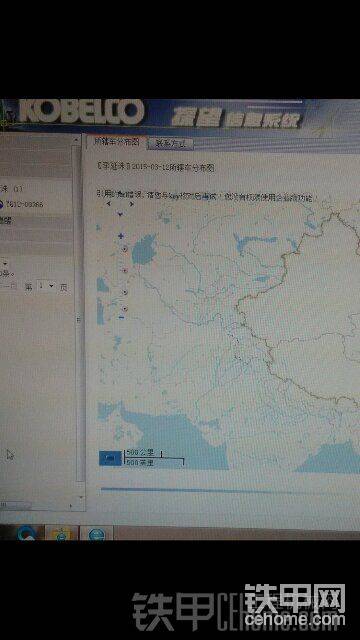Click the blue machine icon beside 7612-08366
This screenshot has width=360, height=640.
[1, 204]
